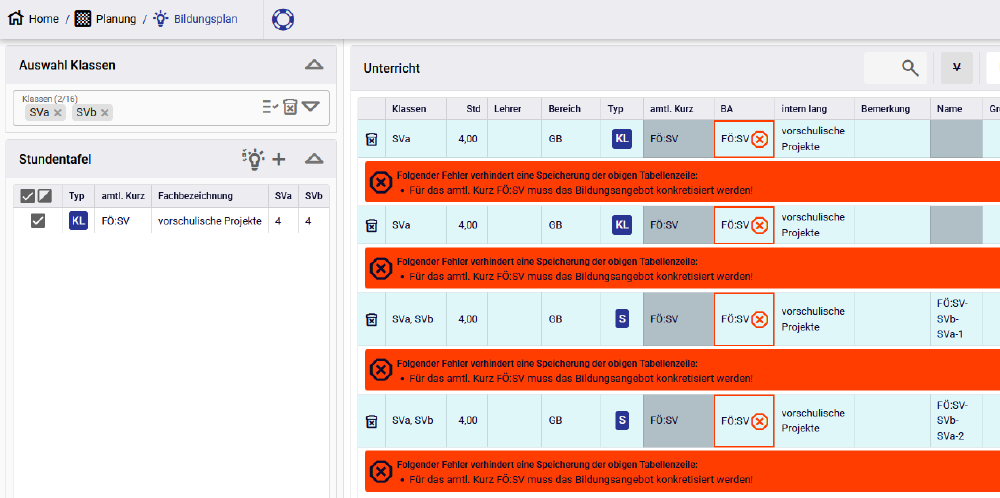
Task: Delete the first SVa lesson row
Action: click(x=371, y=140)
